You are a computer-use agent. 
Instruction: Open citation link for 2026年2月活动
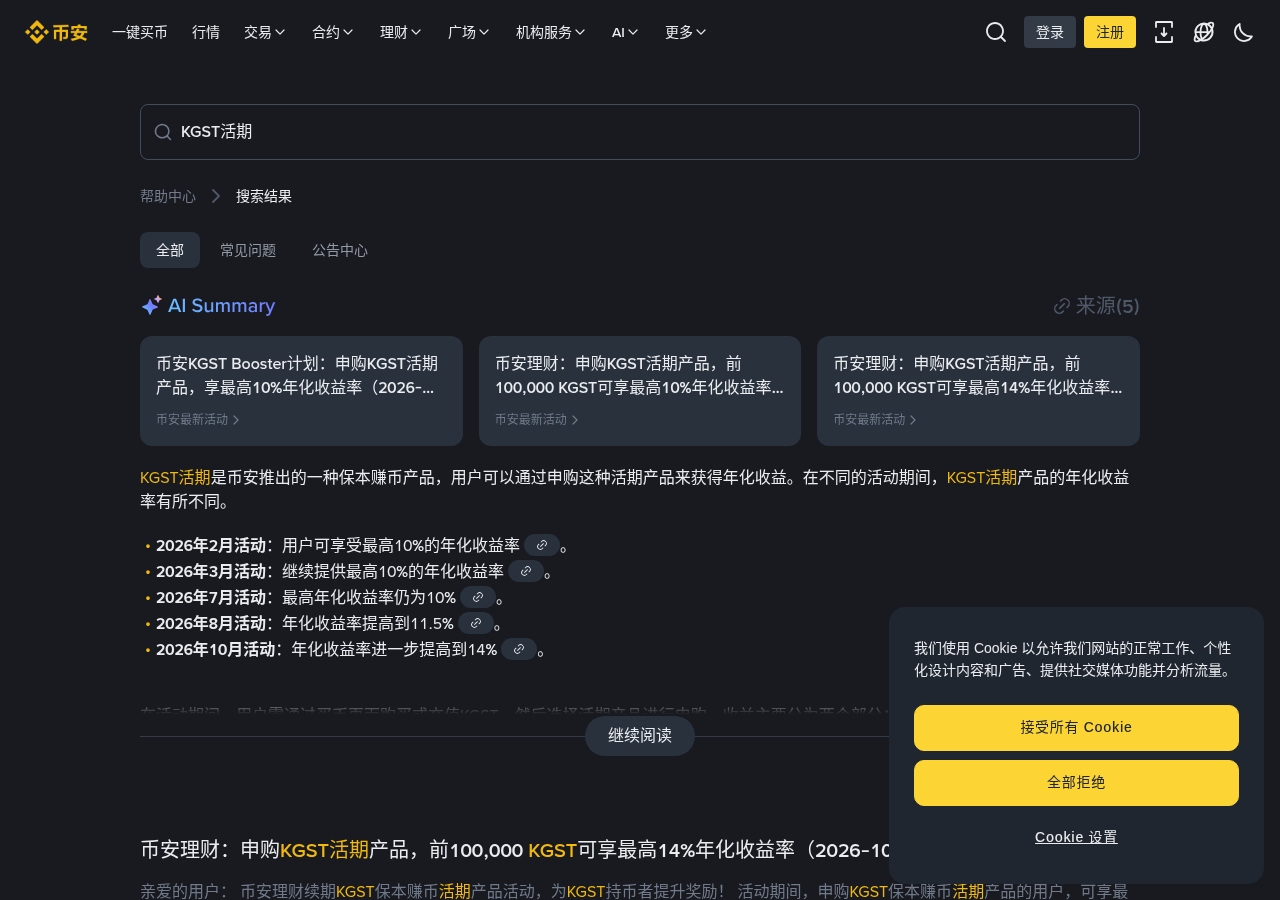point(542,545)
